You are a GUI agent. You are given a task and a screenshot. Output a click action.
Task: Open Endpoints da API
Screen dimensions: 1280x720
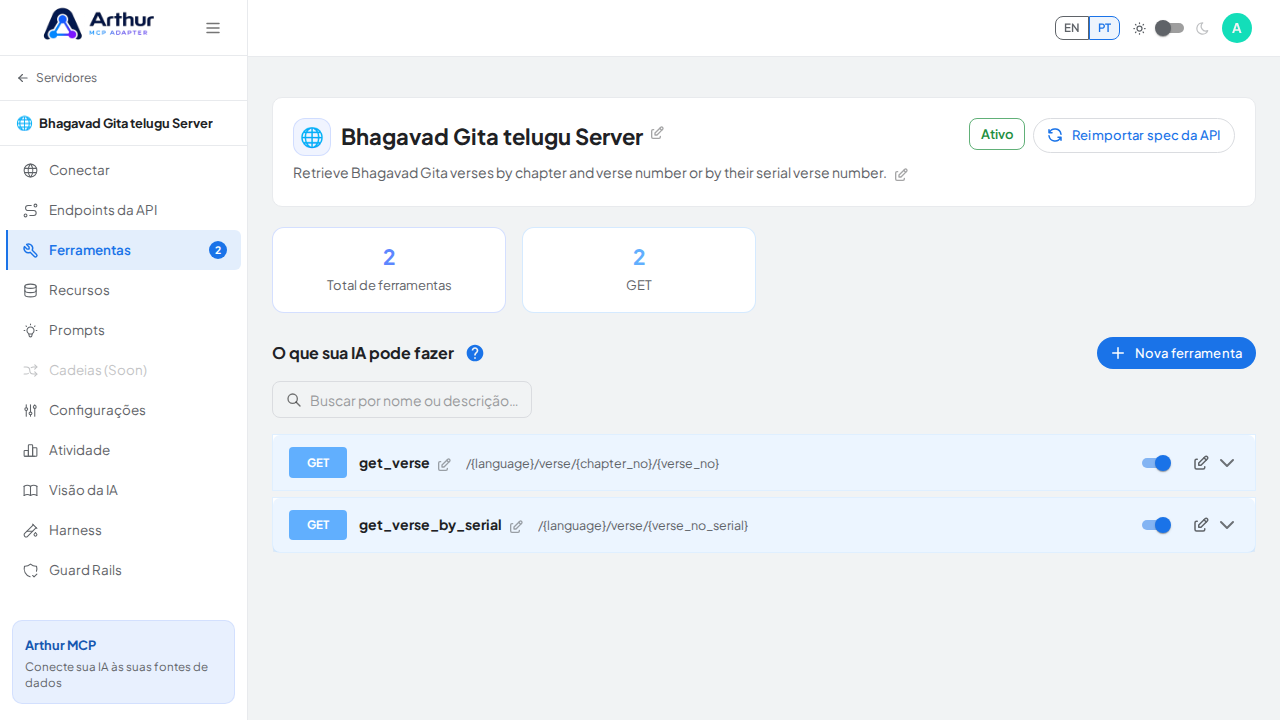click(123, 210)
